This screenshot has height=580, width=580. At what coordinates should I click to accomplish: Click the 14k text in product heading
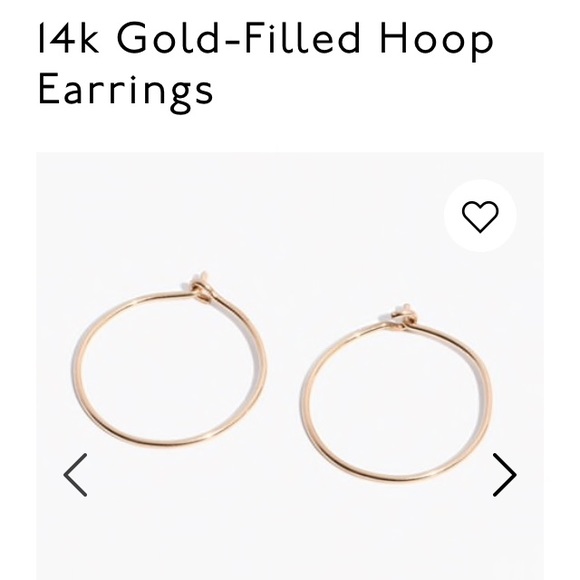pyautogui.click(x=69, y=38)
